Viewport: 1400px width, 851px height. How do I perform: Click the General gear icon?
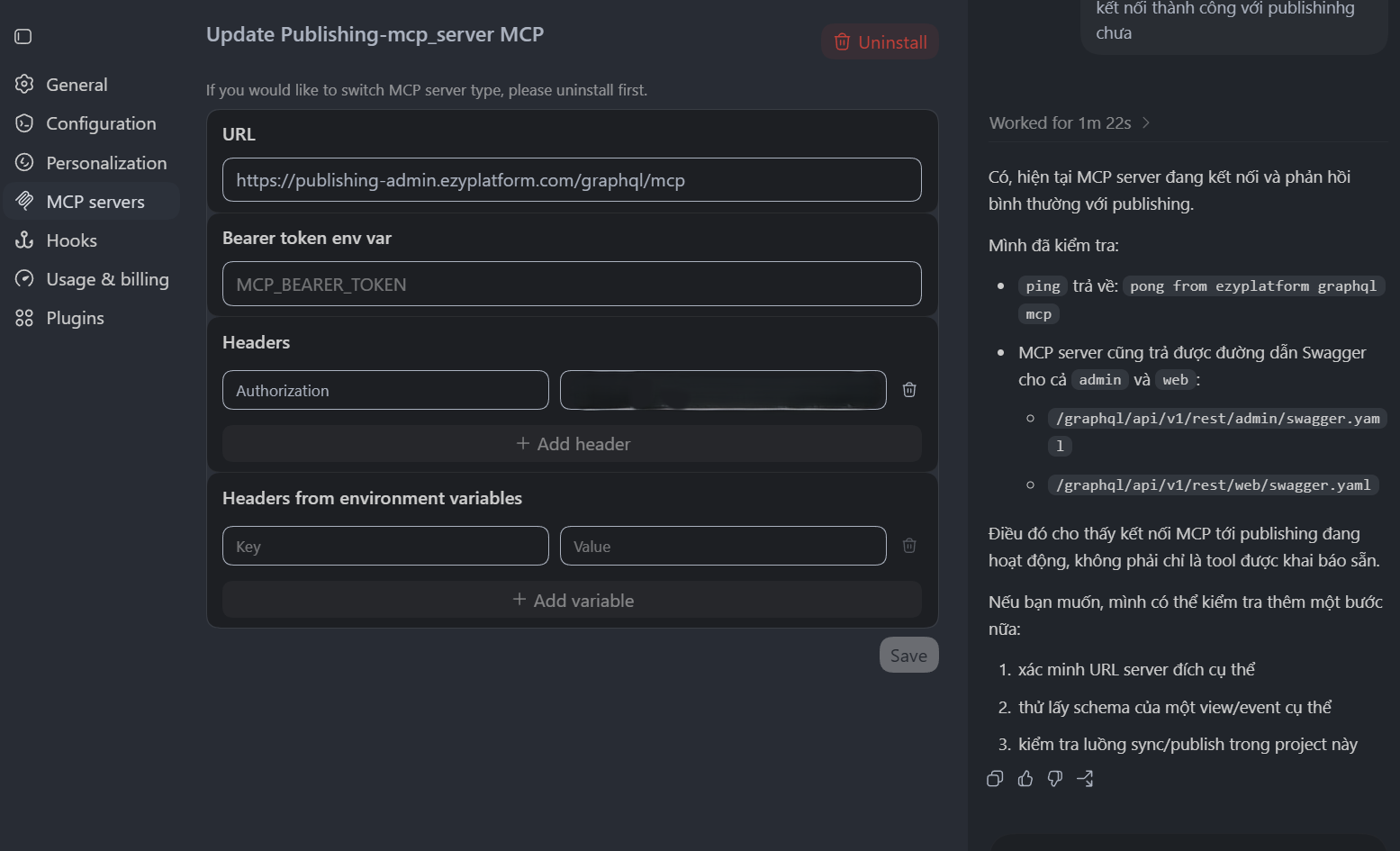point(24,85)
